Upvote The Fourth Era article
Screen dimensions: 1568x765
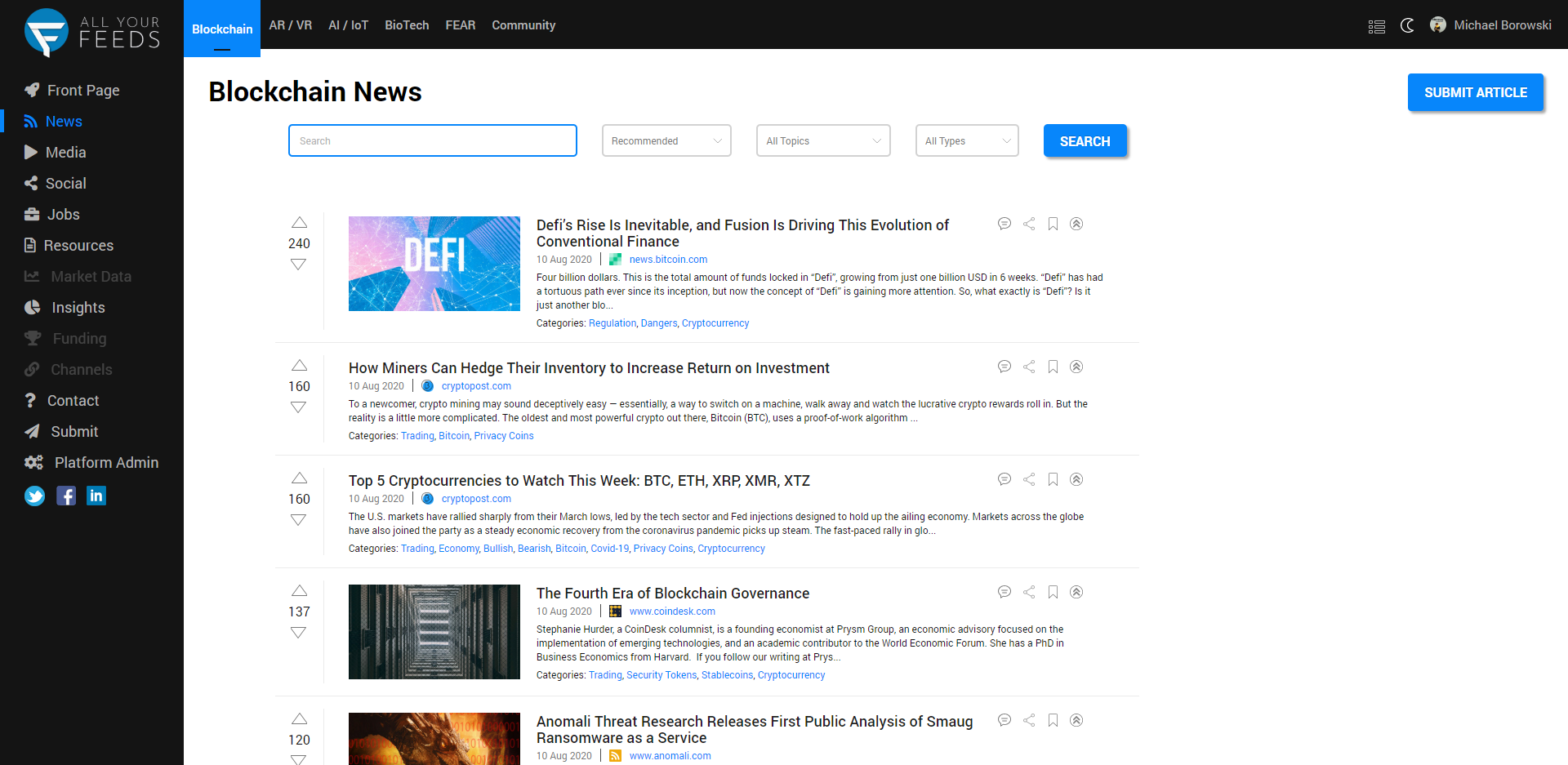tap(299, 591)
